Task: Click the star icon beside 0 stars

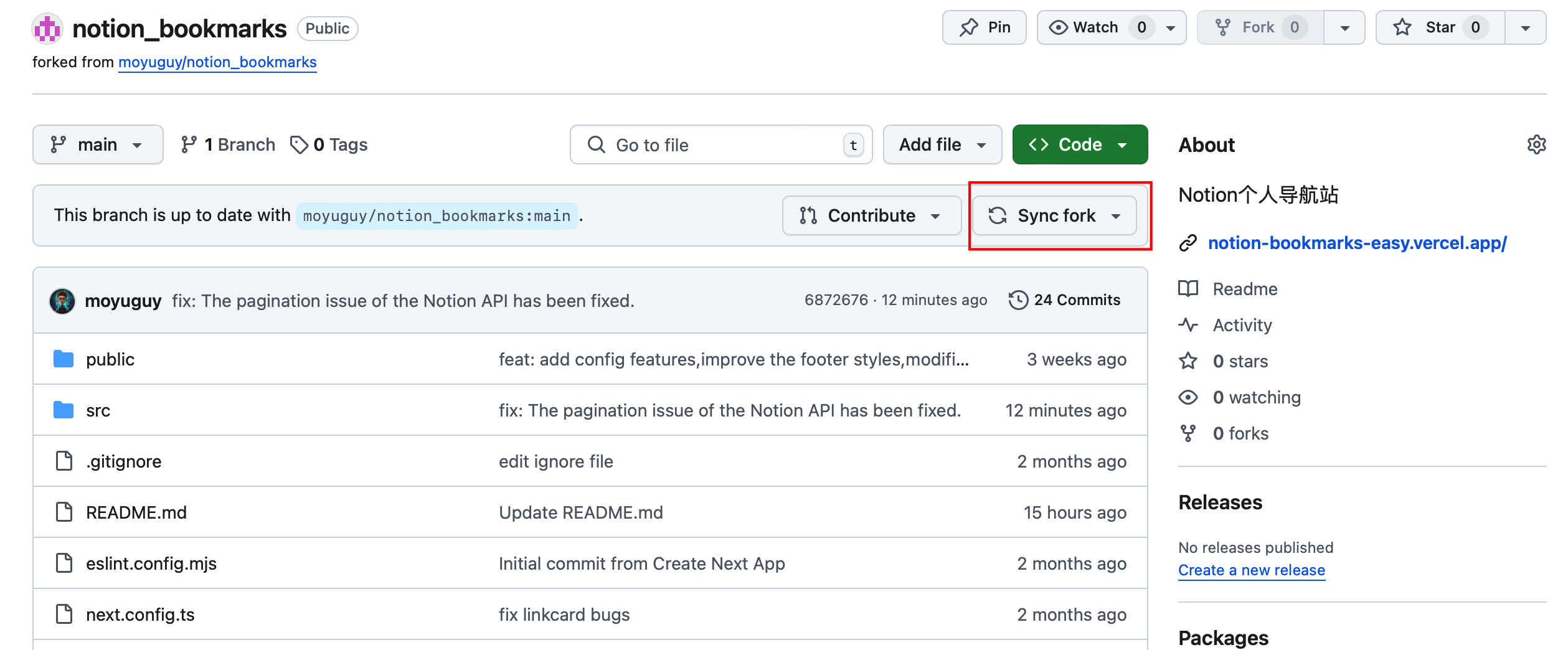Action: [x=1188, y=361]
